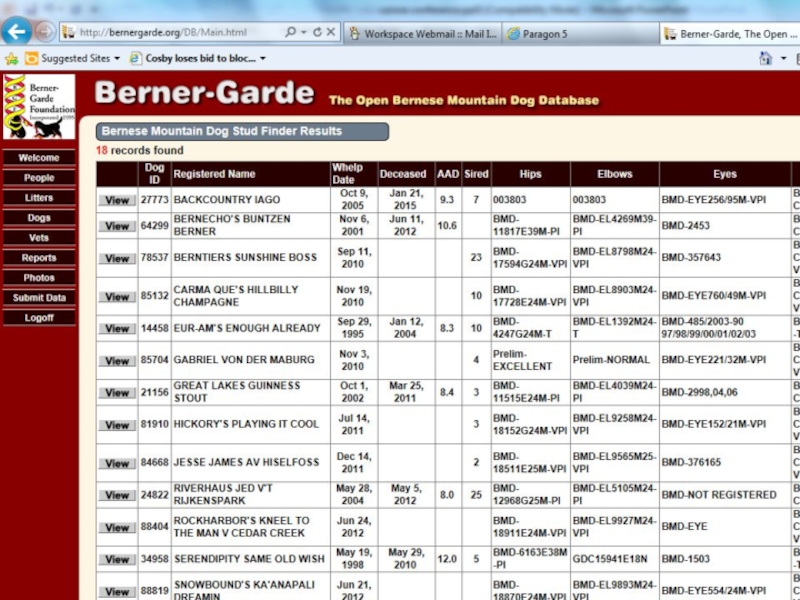The image size is (800, 600).
Task: View the BACKCOUNTRY IAGO record
Action: 117,200
